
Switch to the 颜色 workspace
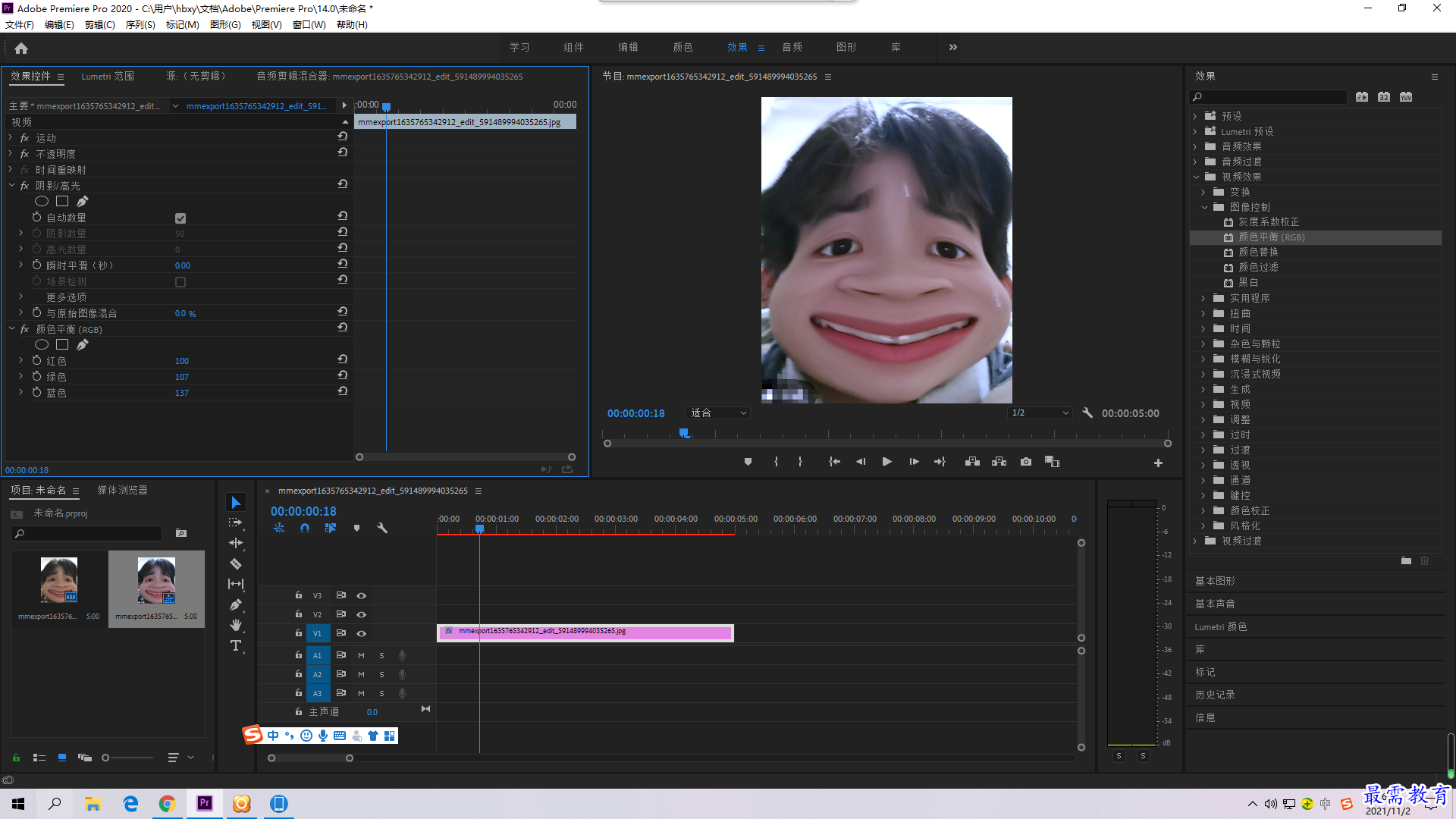click(682, 47)
